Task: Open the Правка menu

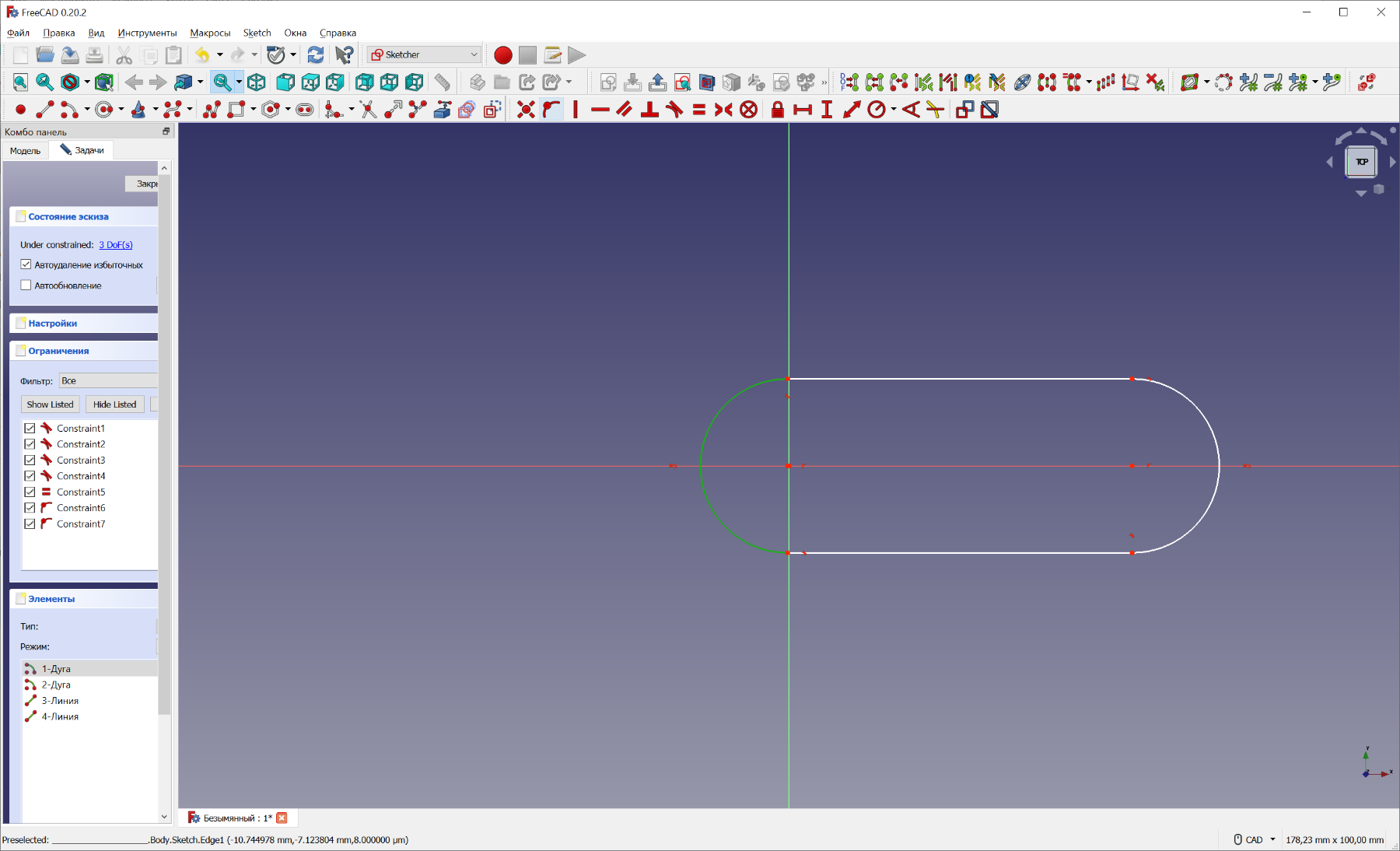Action: (x=59, y=33)
